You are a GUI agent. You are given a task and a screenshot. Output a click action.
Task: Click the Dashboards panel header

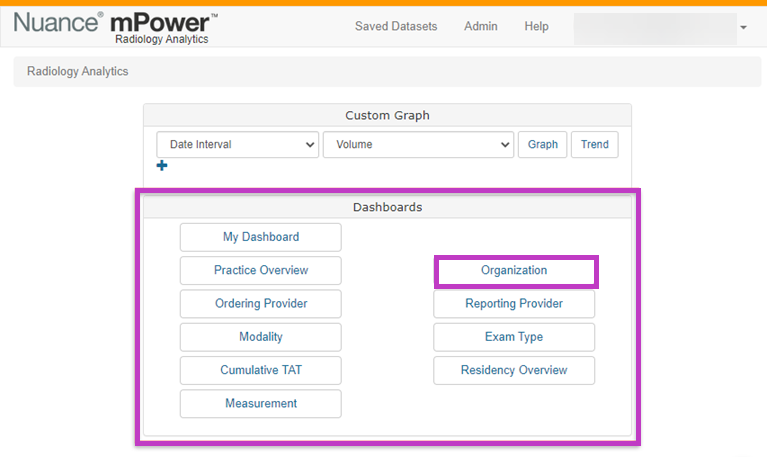(x=387, y=207)
